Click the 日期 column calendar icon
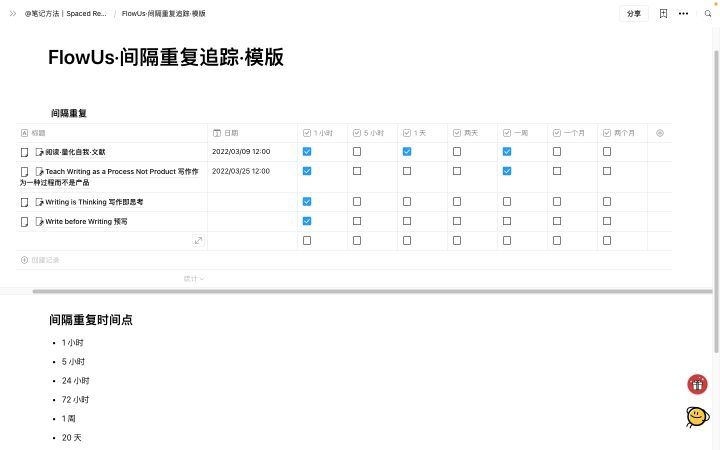Viewport: 720px width, 450px height. (217, 133)
